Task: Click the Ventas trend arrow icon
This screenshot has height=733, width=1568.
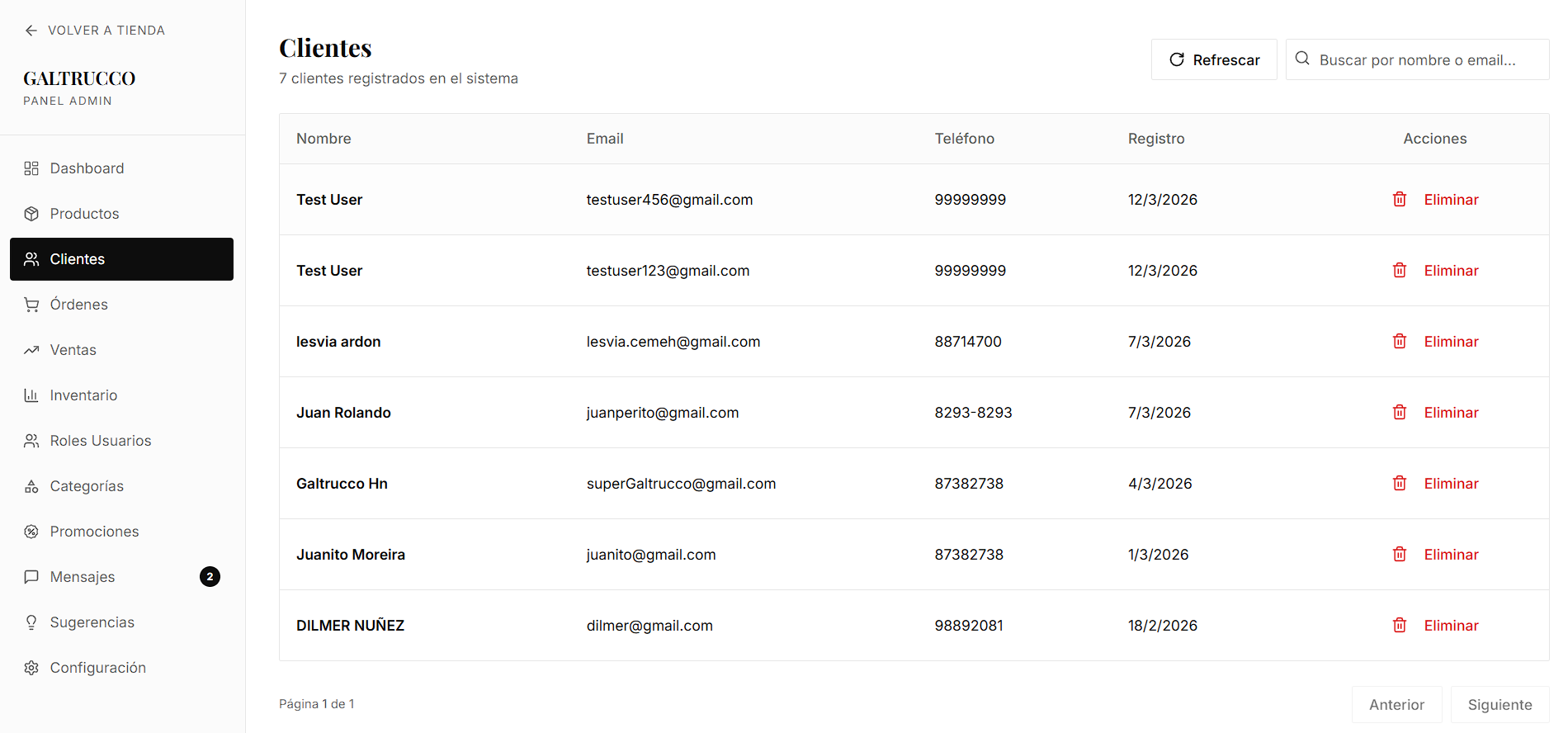Action: click(31, 350)
